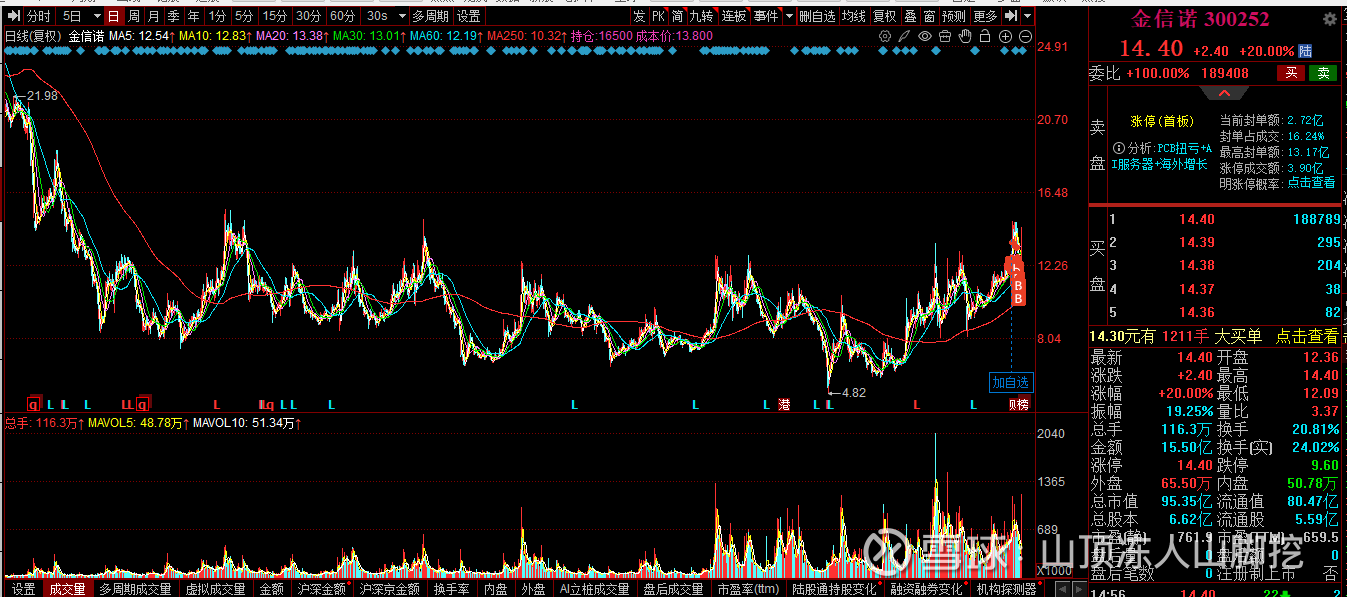Click the 加自选 add-to-watchlist button
This screenshot has width=1347, height=597.
coord(1011,382)
